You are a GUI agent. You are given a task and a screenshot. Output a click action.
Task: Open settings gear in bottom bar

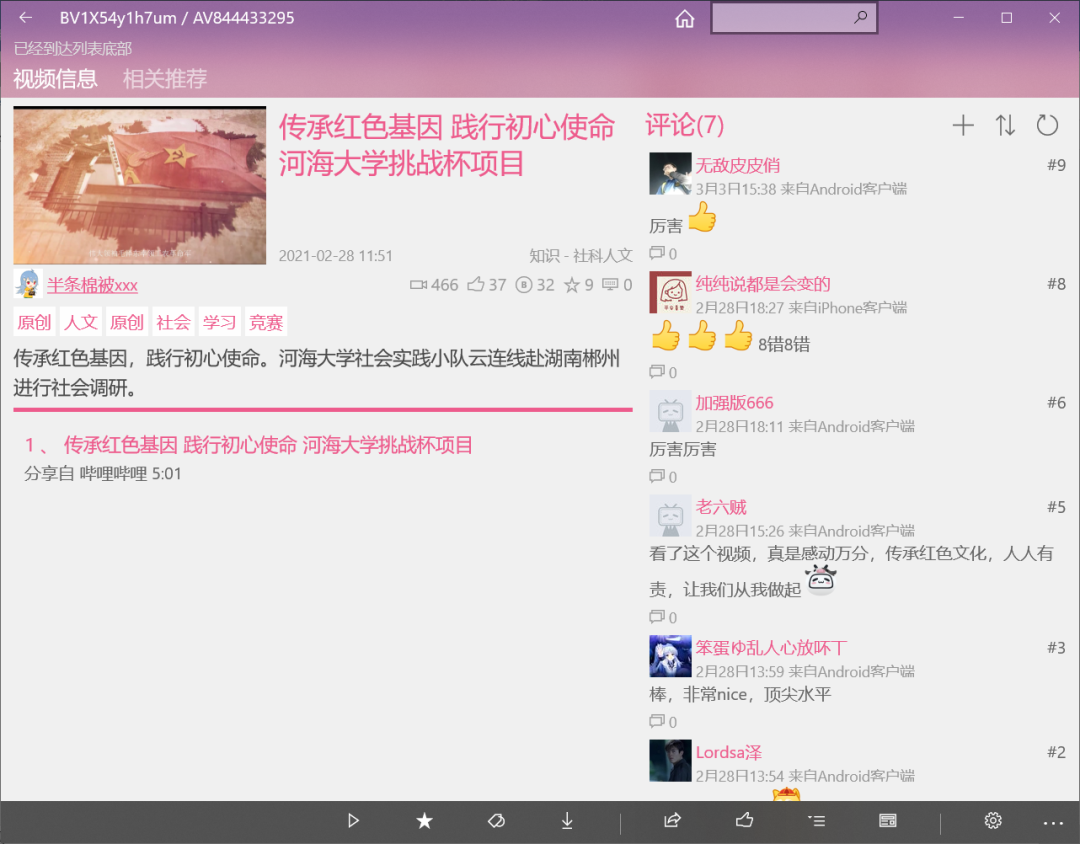pyautogui.click(x=992, y=821)
